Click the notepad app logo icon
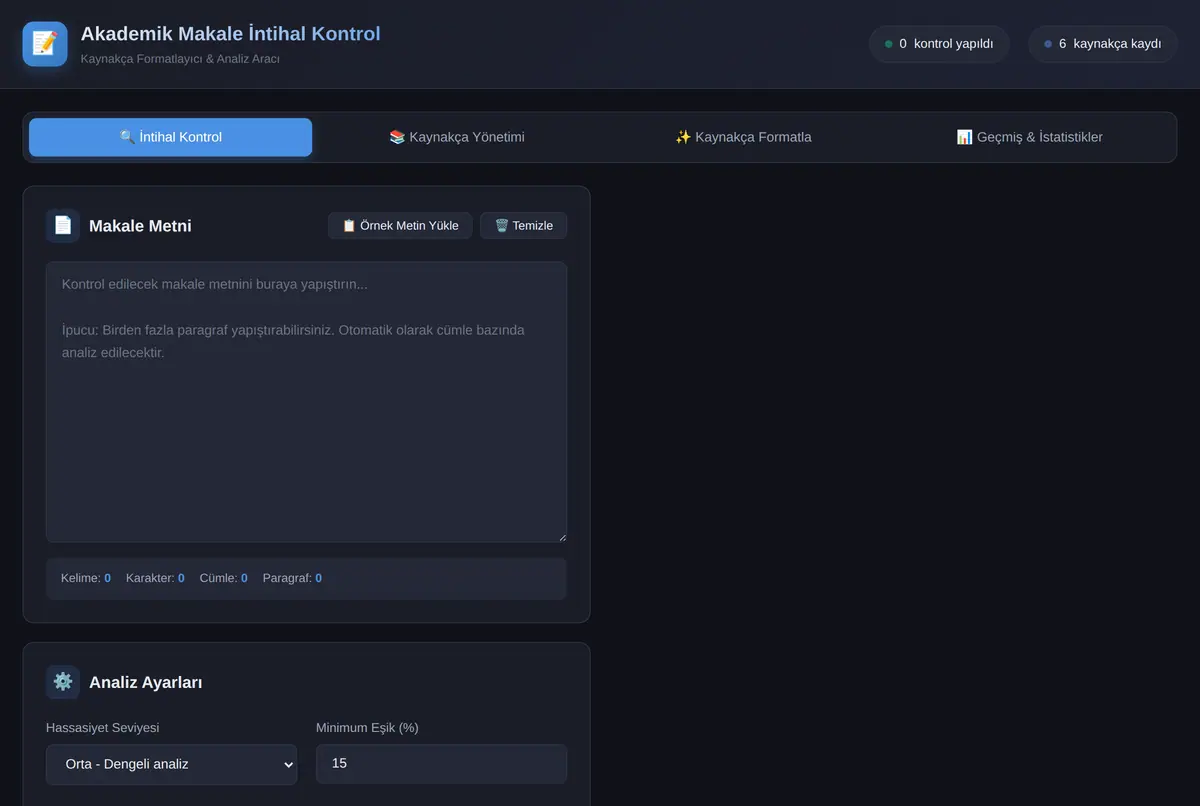The image size is (1200, 806). point(45,44)
